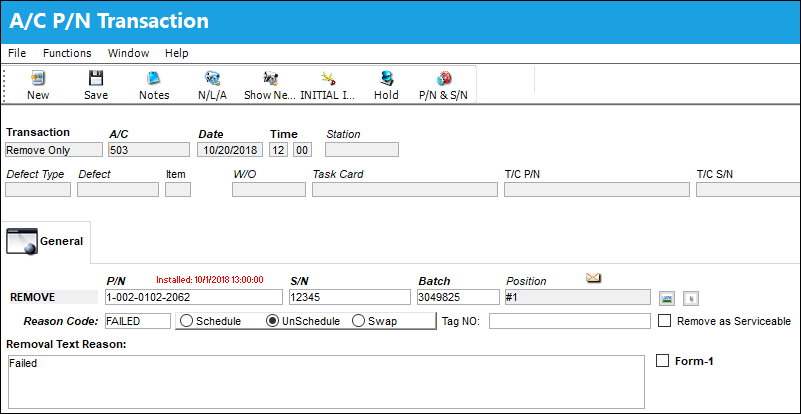Click the A/C field containing 503
Screen dimensions: 801x414
point(149,150)
